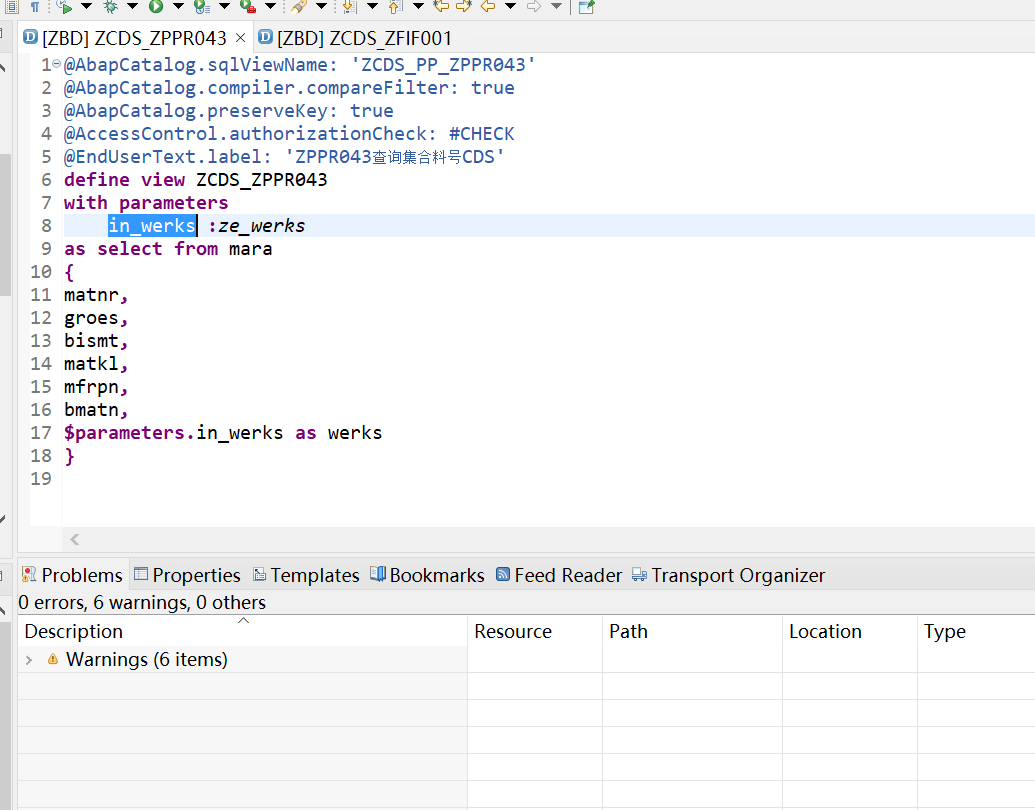Click the 'define view ZCDS_ZPPR043' line

tap(195, 180)
